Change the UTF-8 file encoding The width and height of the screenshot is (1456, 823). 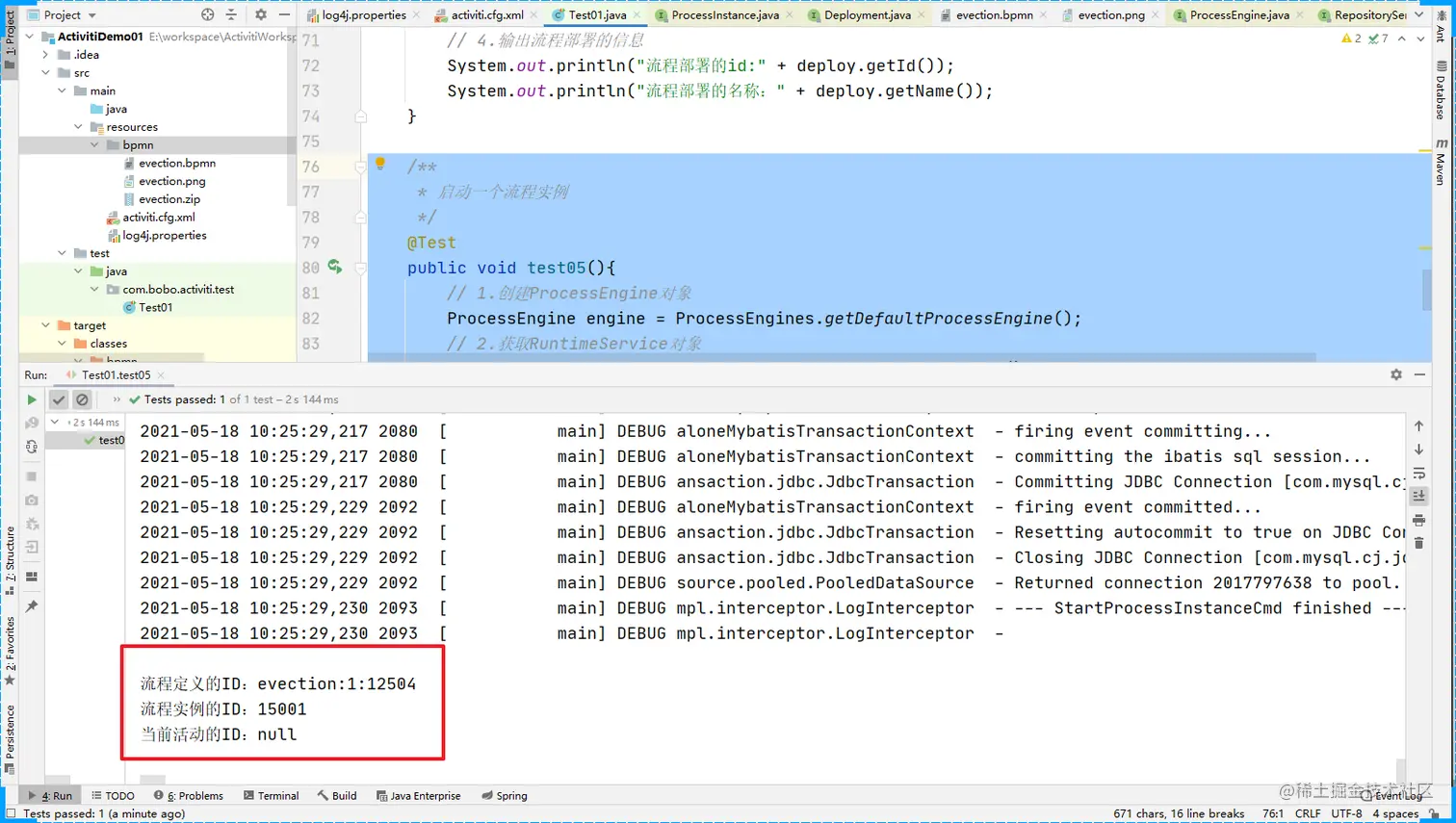[x=1346, y=814]
